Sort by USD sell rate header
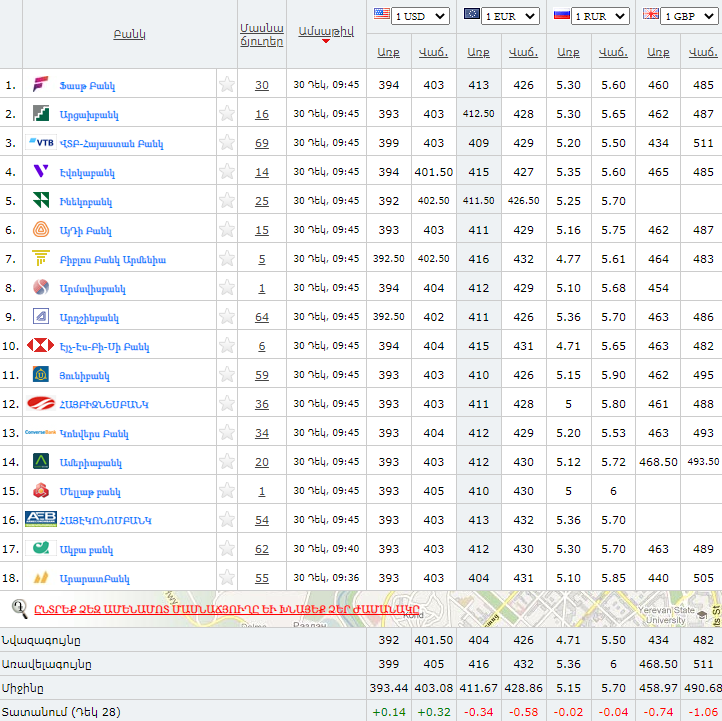The image size is (722, 721). 433,52
